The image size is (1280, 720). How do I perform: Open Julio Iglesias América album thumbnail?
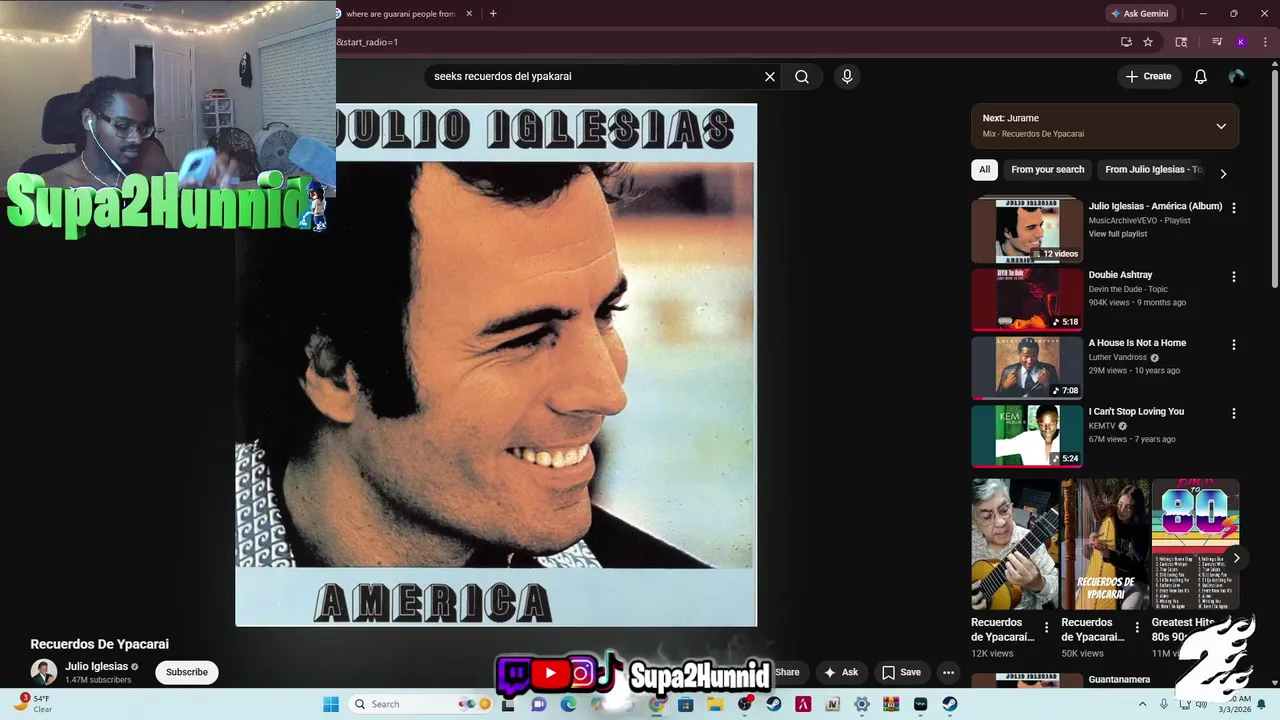click(x=1027, y=231)
